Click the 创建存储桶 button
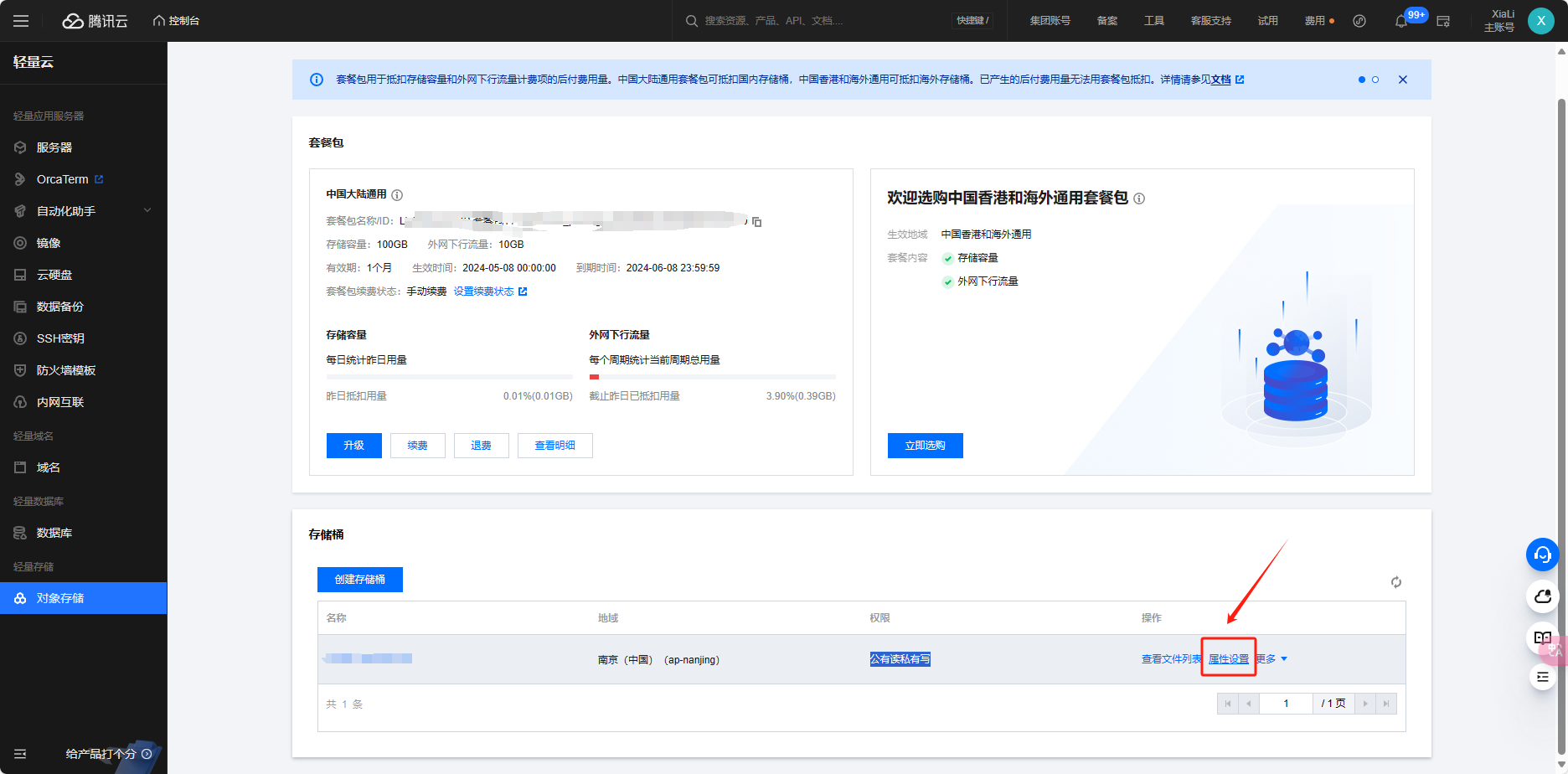 [359, 580]
